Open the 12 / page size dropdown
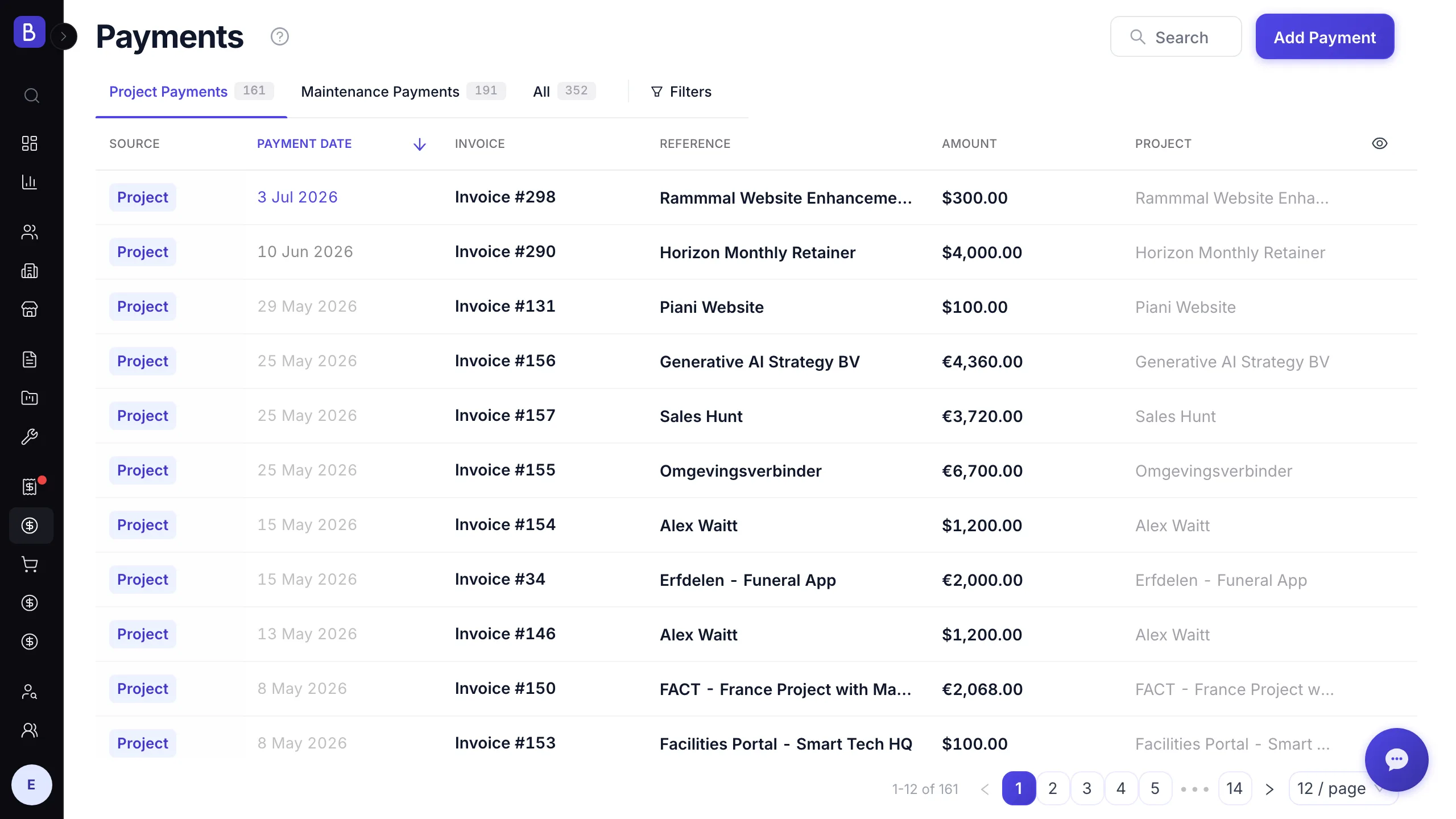Viewport: 1456px width, 819px height. 1342,788
